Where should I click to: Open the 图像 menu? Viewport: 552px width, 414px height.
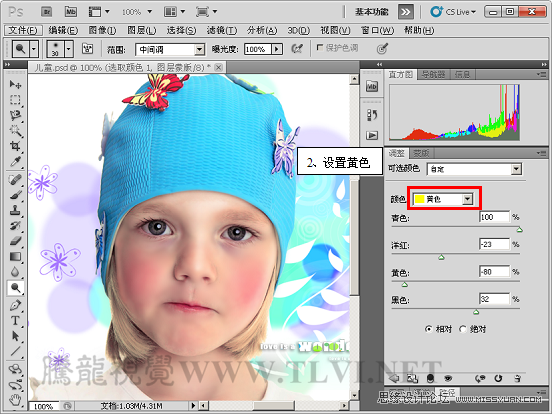[x=102, y=30]
